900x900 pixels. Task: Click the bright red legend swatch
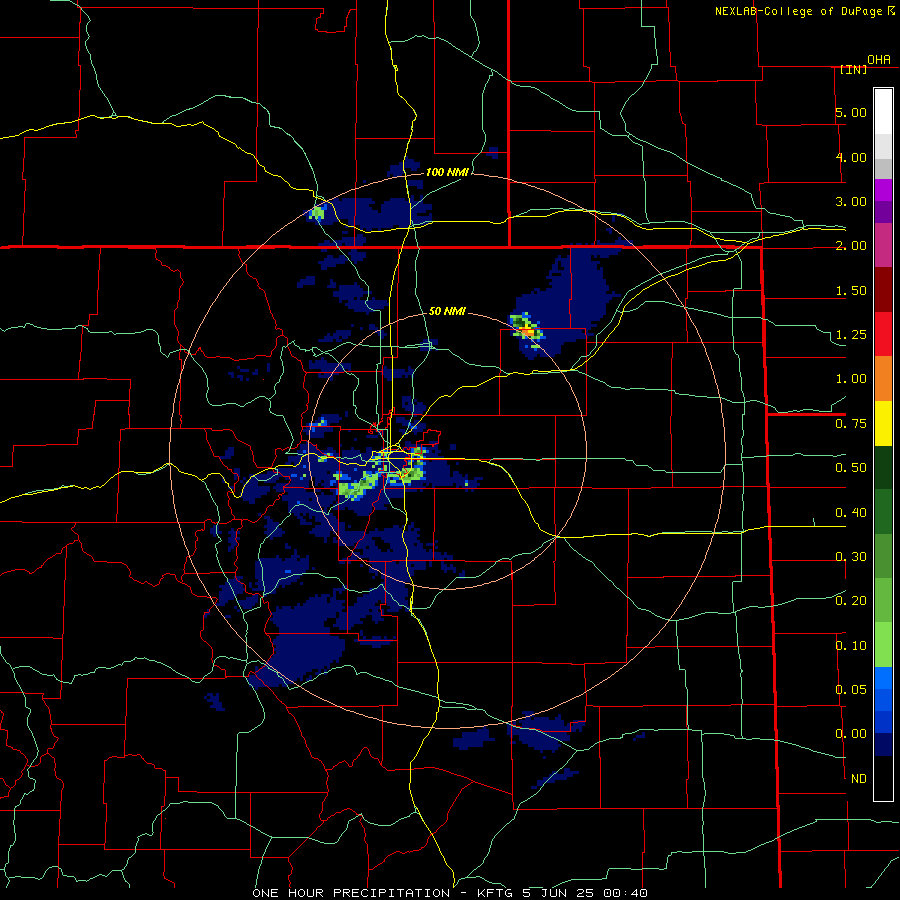point(883,335)
